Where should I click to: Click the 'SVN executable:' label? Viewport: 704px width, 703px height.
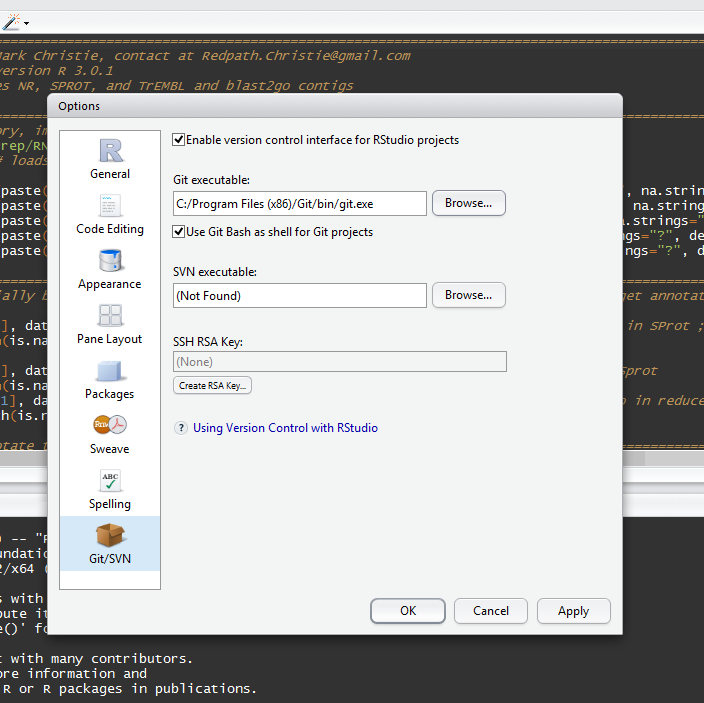coord(215,272)
